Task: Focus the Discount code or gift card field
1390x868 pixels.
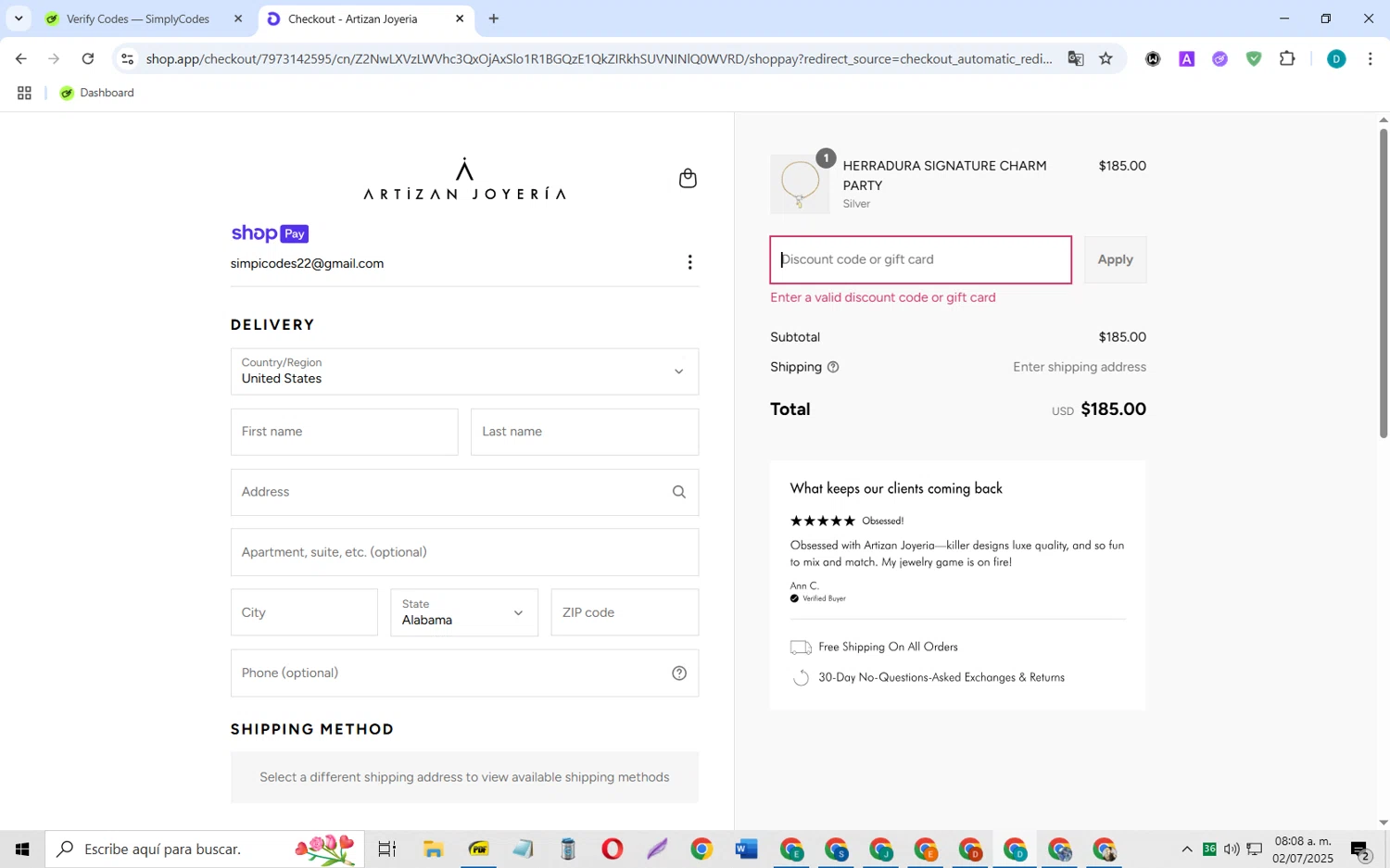Action: coord(920,260)
